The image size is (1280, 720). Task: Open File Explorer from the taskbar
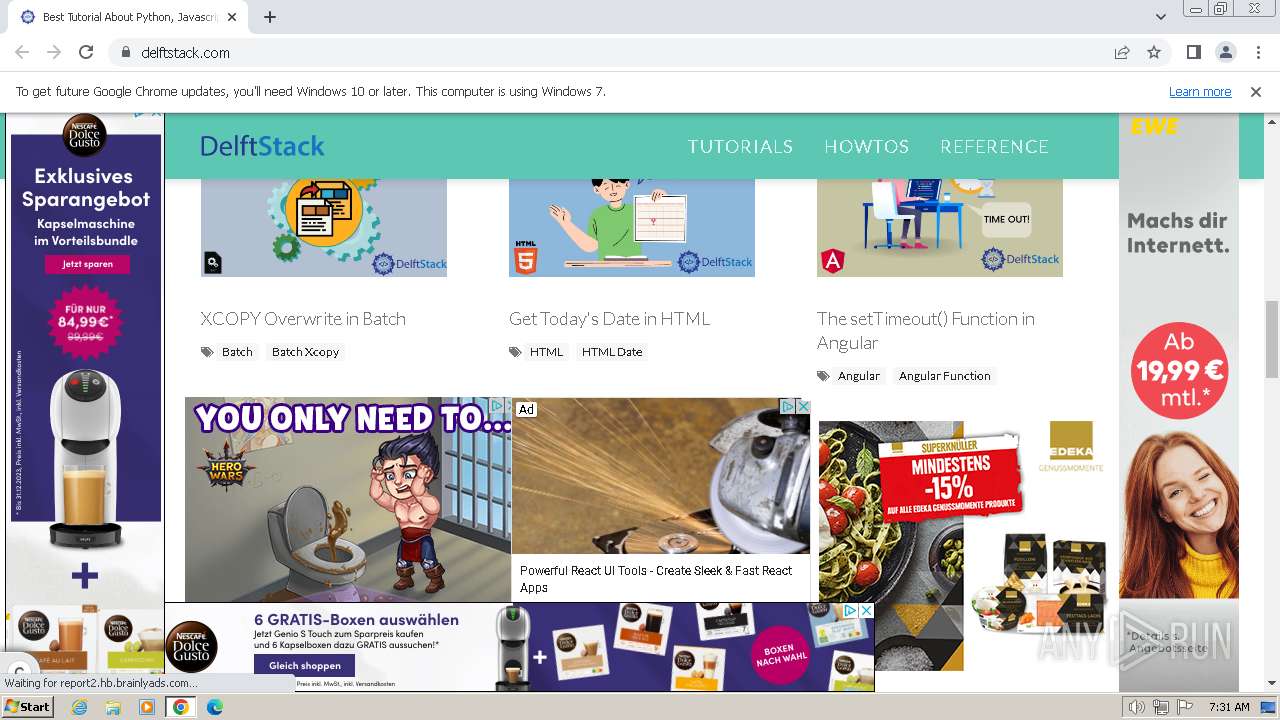(x=113, y=707)
